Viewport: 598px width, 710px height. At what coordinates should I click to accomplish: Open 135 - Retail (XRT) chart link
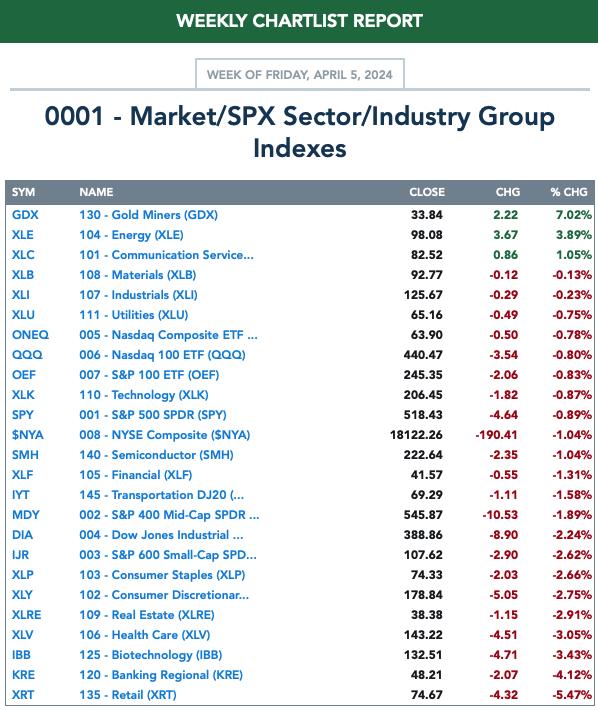click(128, 695)
